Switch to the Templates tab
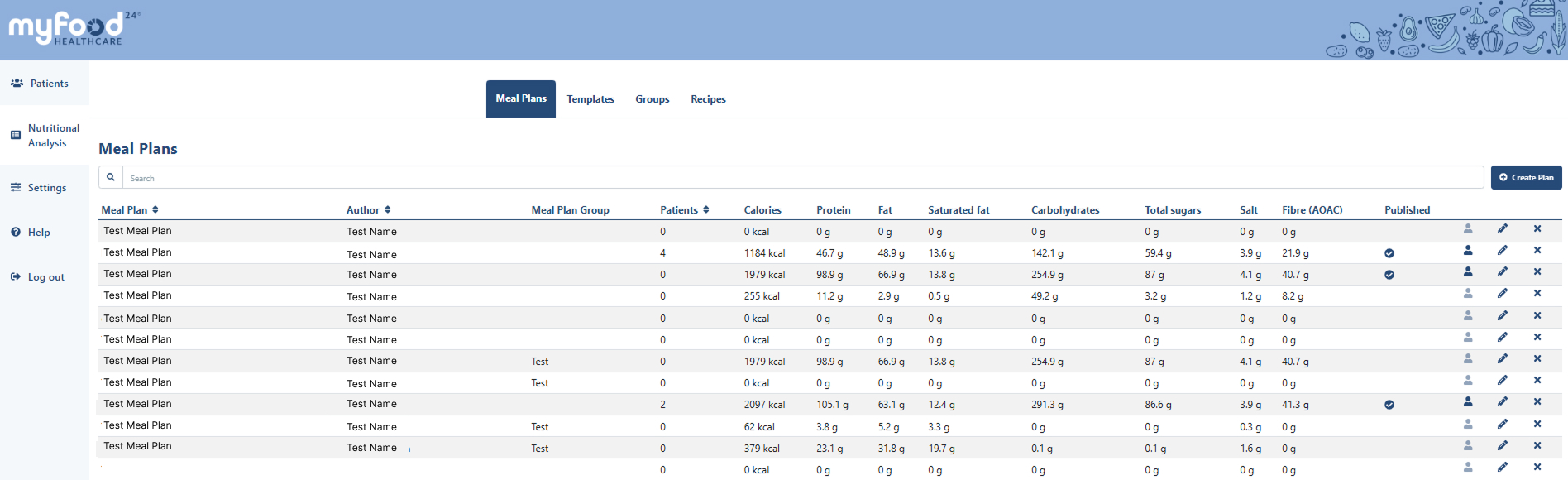Screen dimensions: 1568x480 590,99
